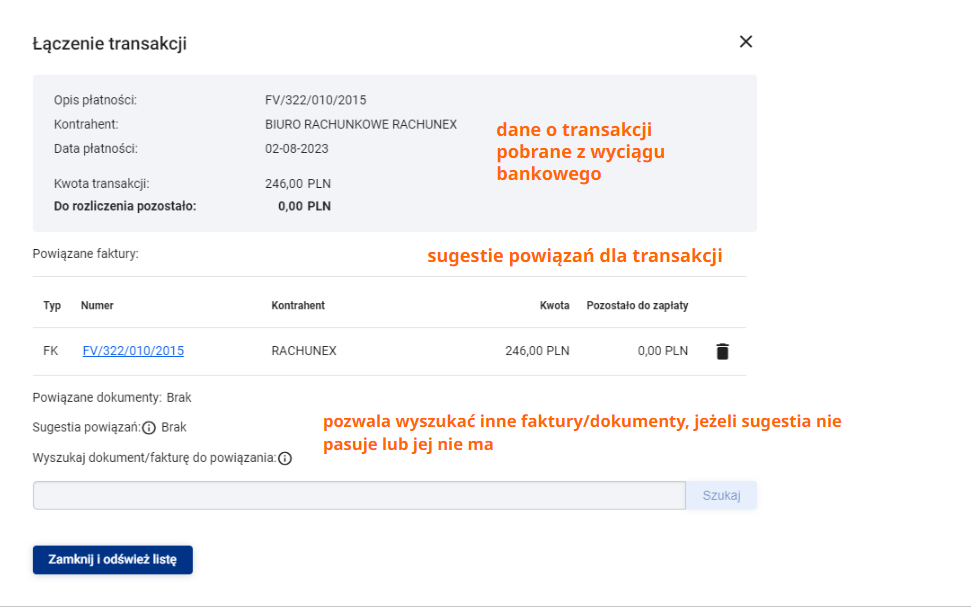
Task: Click payment date 02-08-2023
Action: [297, 149]
